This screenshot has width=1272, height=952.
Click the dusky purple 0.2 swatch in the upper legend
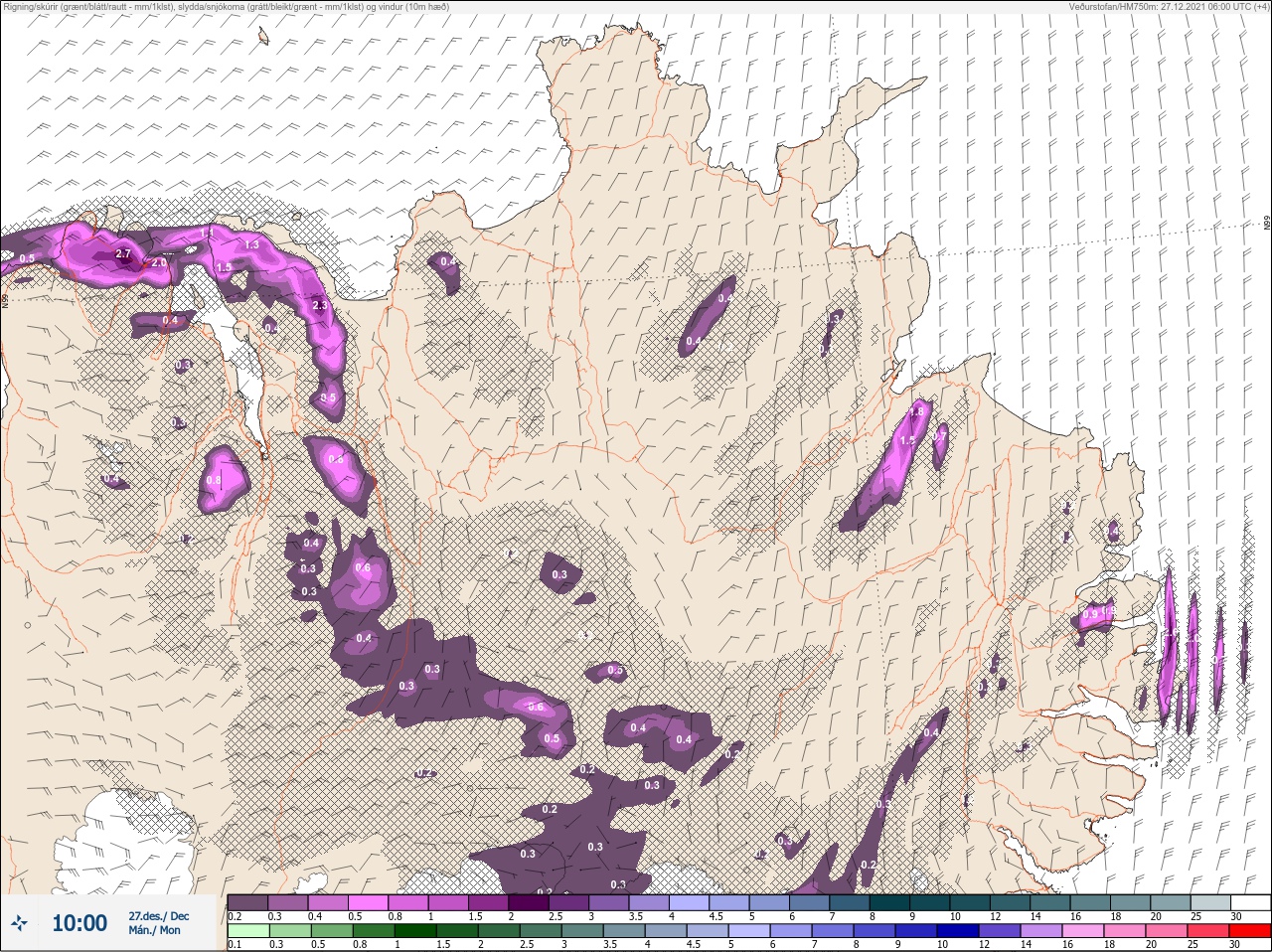(x=247, y=902)
